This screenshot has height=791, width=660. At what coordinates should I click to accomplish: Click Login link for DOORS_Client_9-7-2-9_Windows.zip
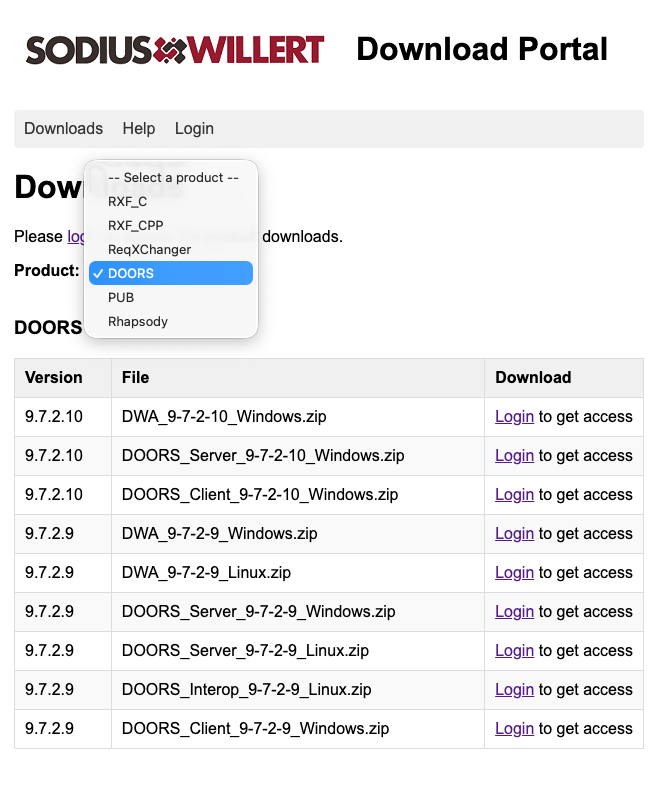514,728
